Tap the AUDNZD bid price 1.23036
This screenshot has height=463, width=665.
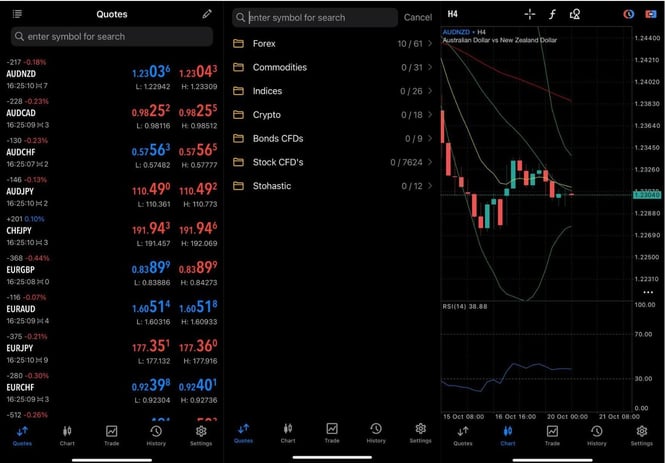[151, 72]
